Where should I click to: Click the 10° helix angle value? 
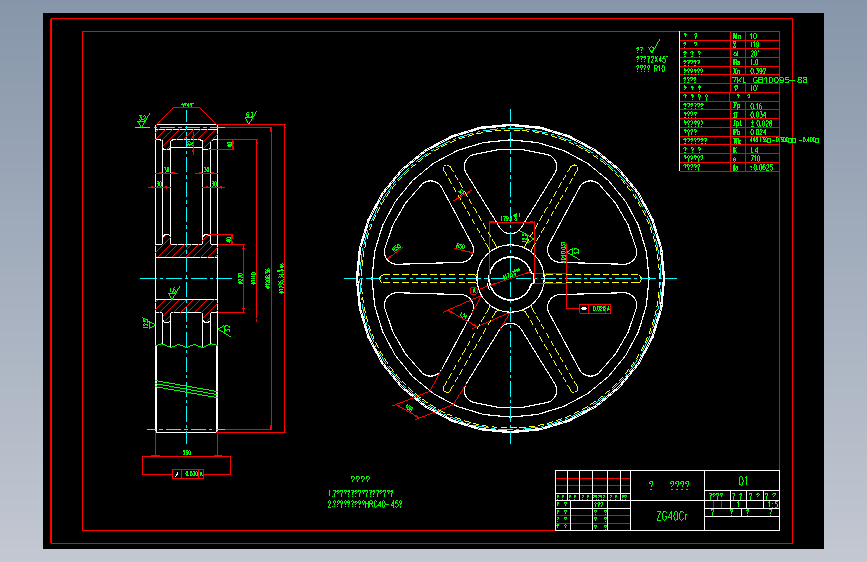point(754,89)
